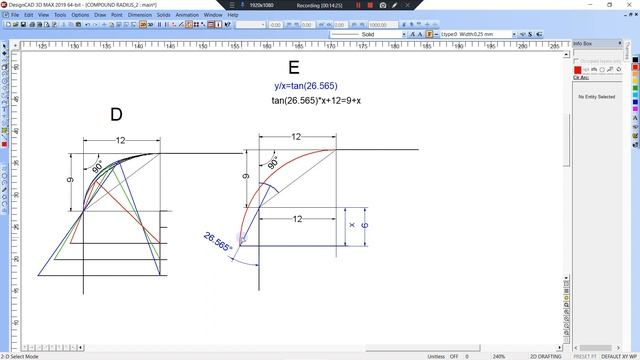Open the Animation menu
The image size is (640, 360).
pyautogui.click(x=187, y=15)
